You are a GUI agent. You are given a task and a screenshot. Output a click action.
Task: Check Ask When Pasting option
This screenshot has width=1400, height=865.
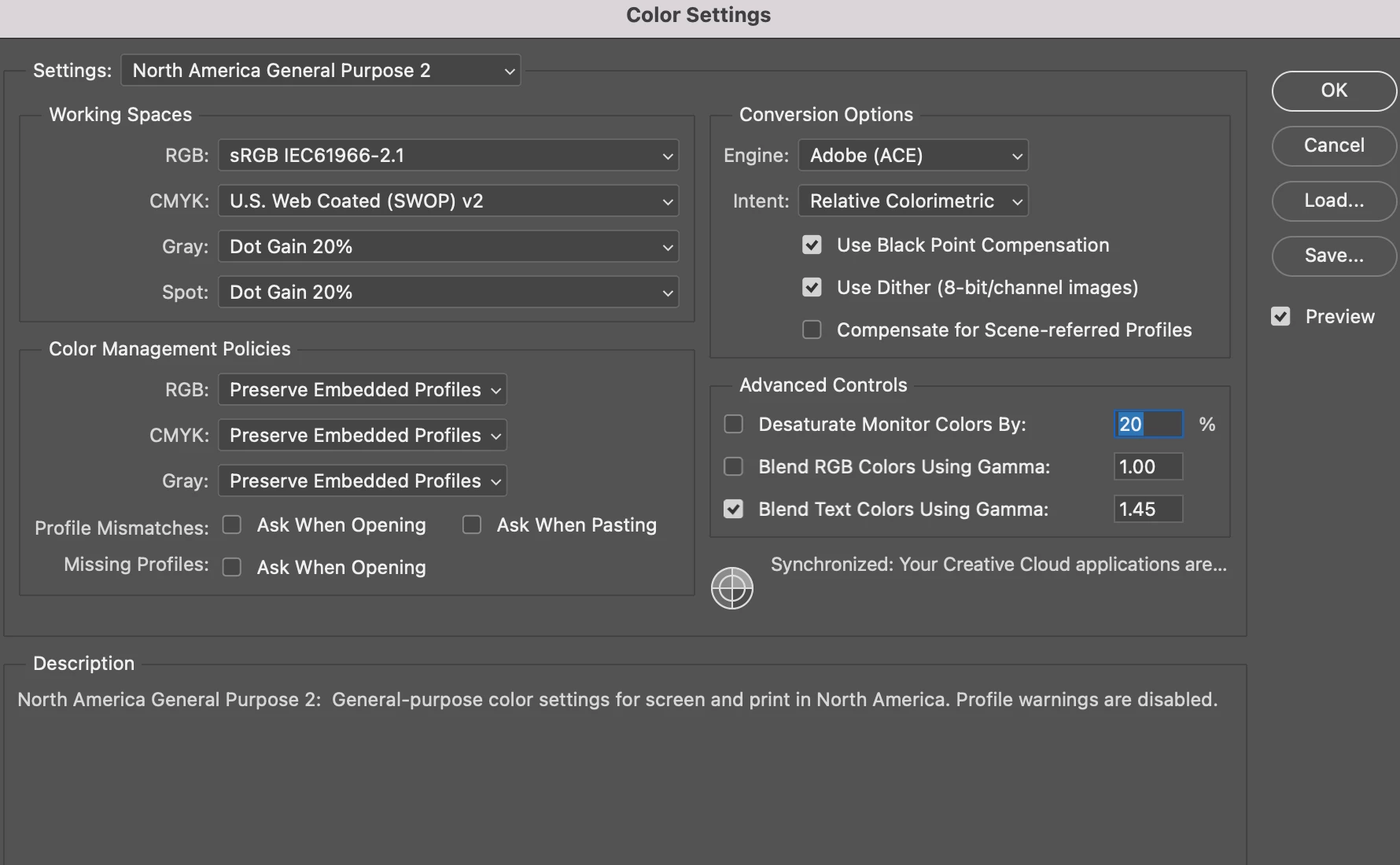pos(472,525)
